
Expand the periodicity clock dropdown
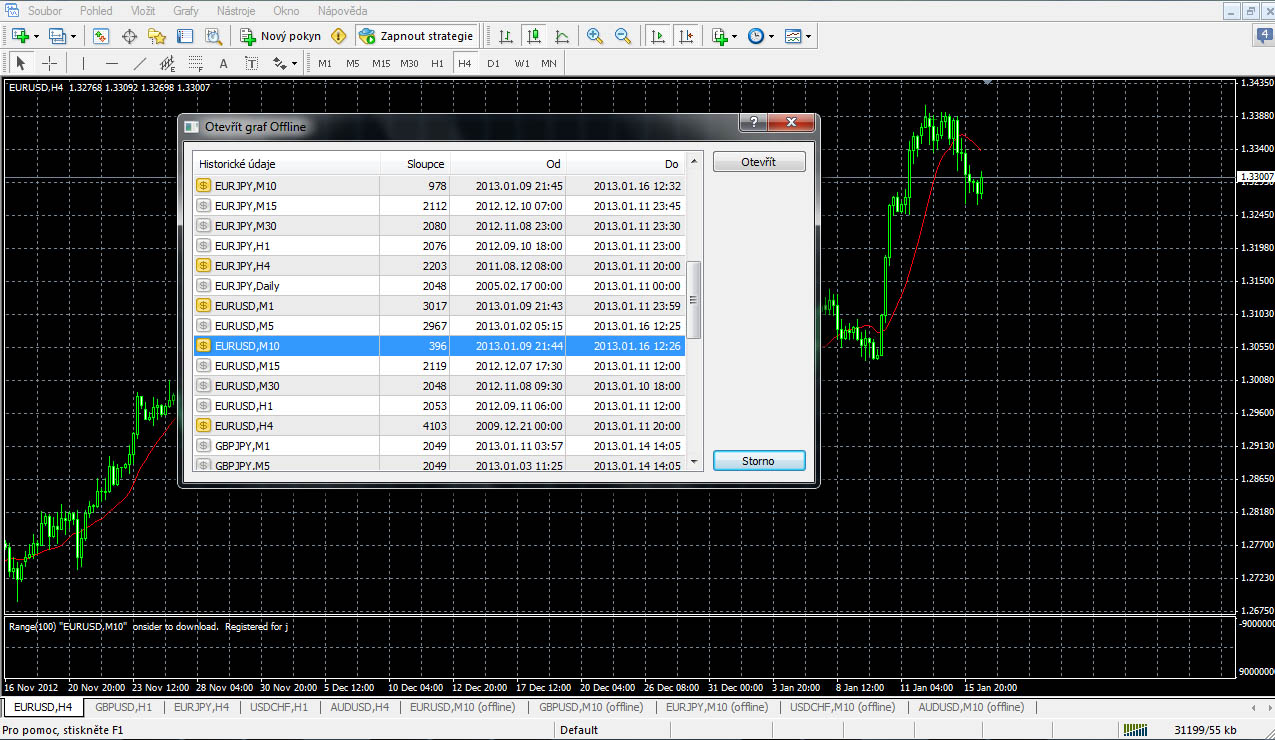(772, 37)
